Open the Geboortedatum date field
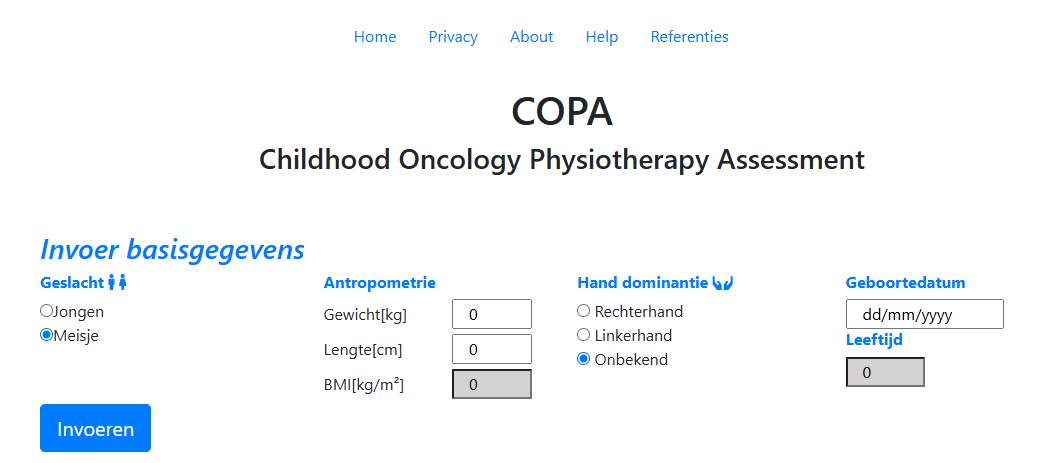This screenshot has width=1058, height=463. 924,314
